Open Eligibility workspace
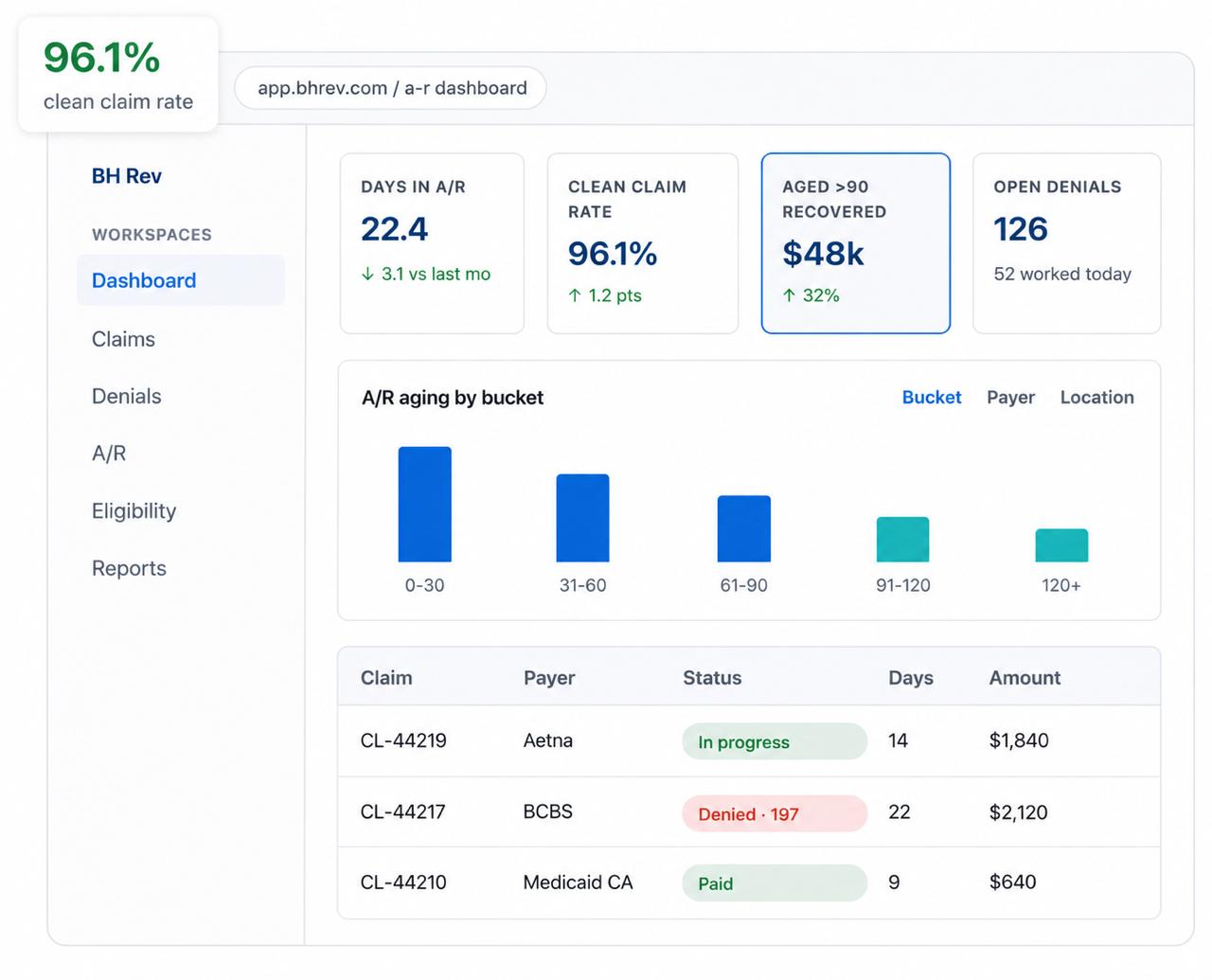The height and width of the screenshot is (980, 1212). click(134, 511)
